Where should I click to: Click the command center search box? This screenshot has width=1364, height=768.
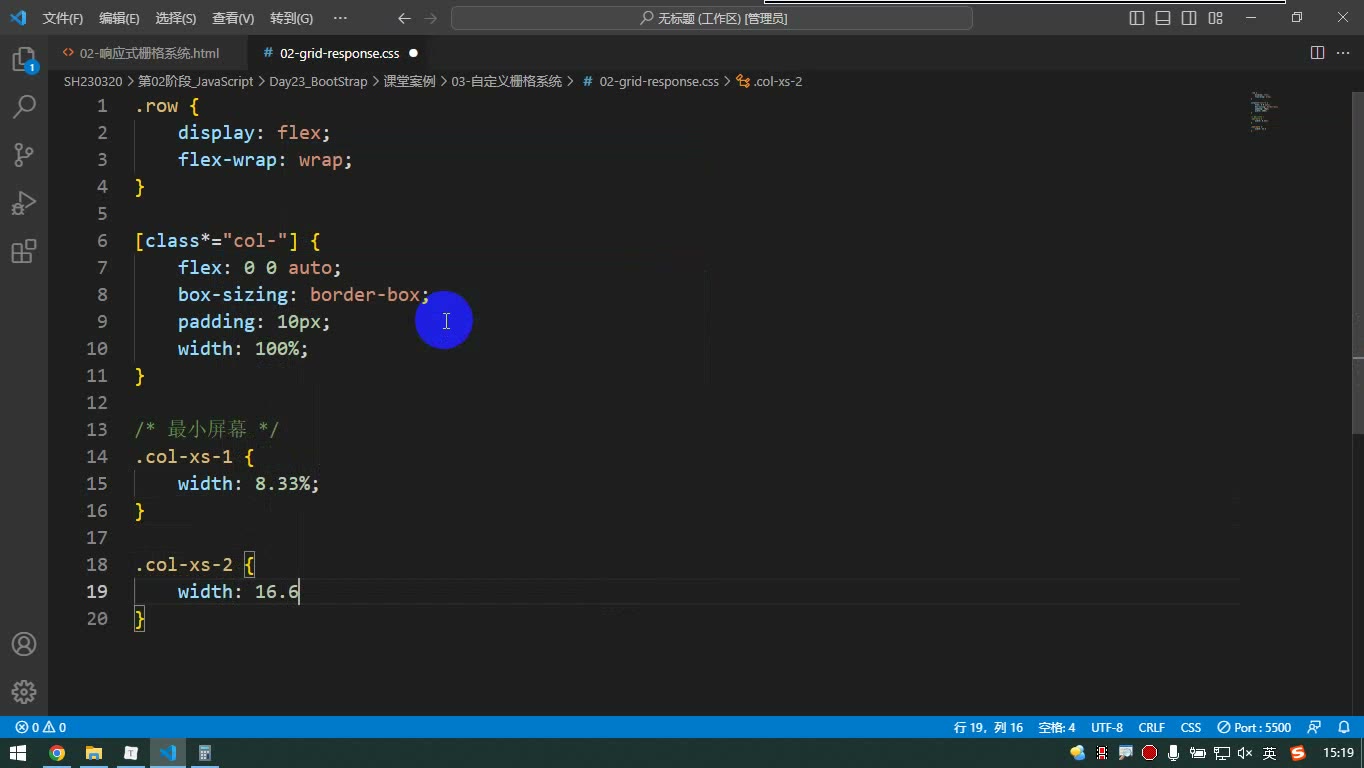point(712,18)
